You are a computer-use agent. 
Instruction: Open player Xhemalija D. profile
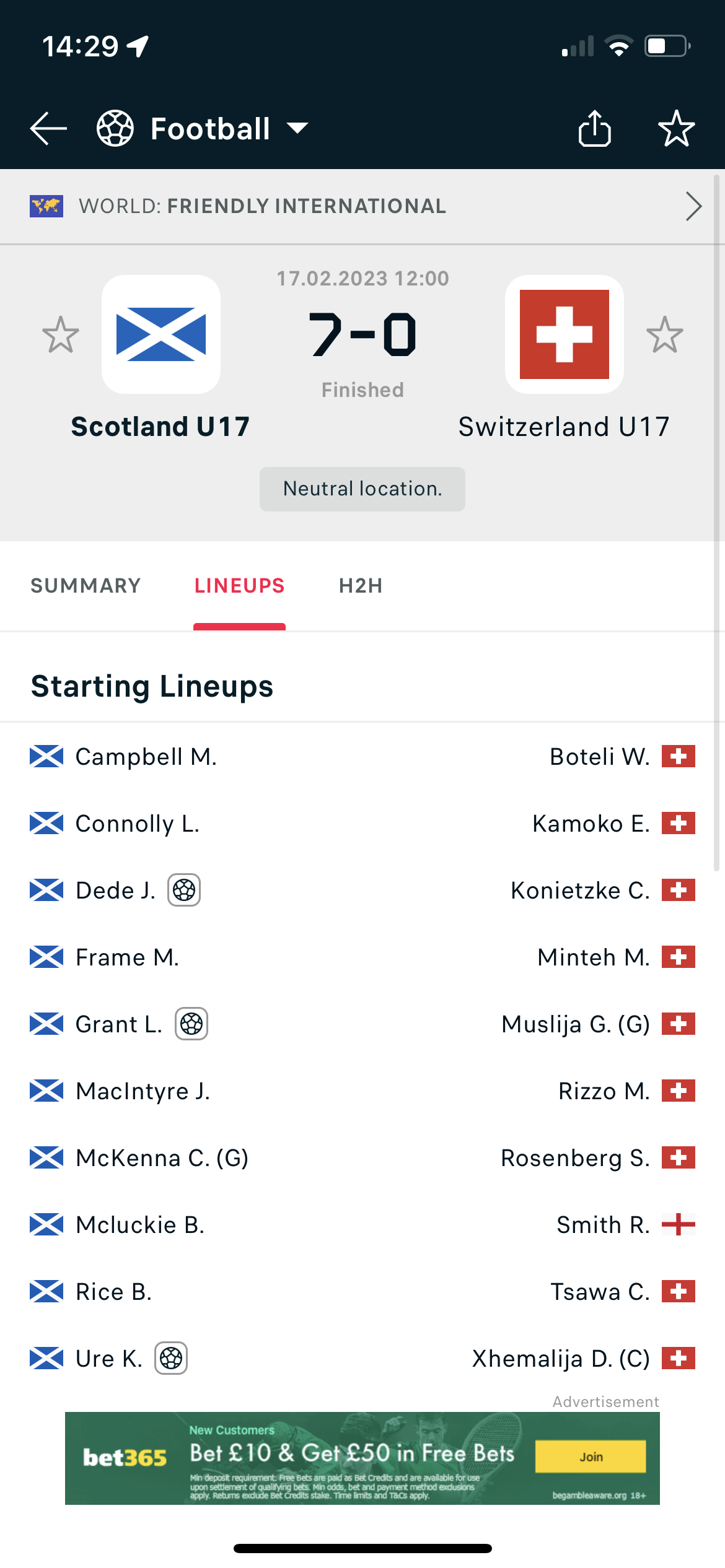click(x=561, y=1358)
